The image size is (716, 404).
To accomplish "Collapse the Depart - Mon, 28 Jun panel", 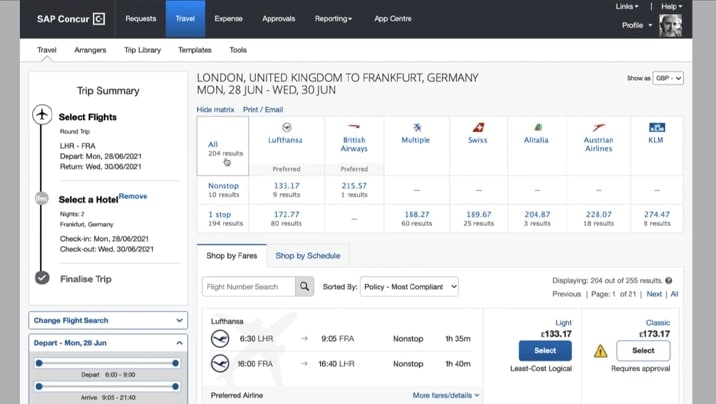I will click(x=108, y=343).
